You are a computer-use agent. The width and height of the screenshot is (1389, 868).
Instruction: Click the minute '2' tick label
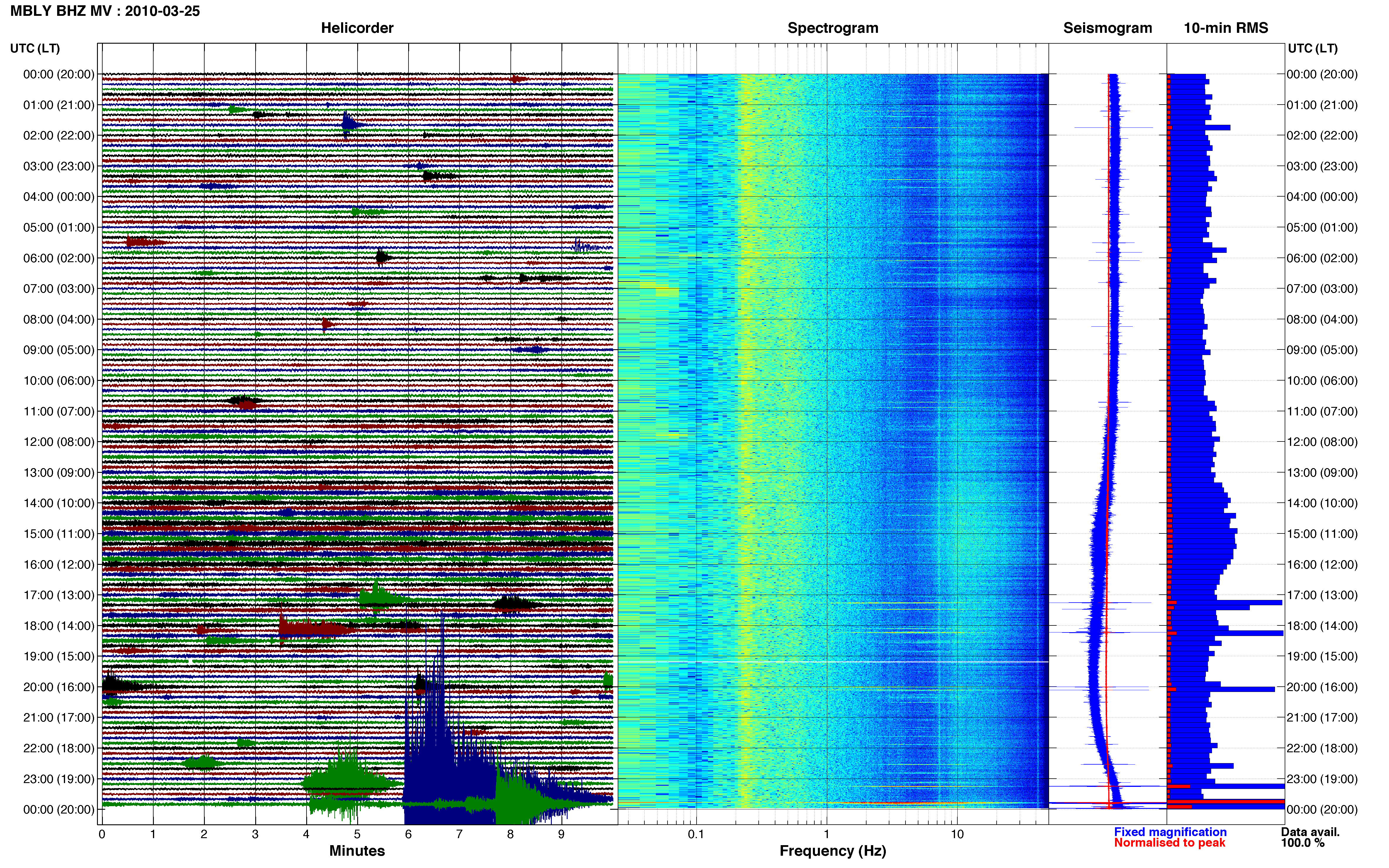click(204, 834)
